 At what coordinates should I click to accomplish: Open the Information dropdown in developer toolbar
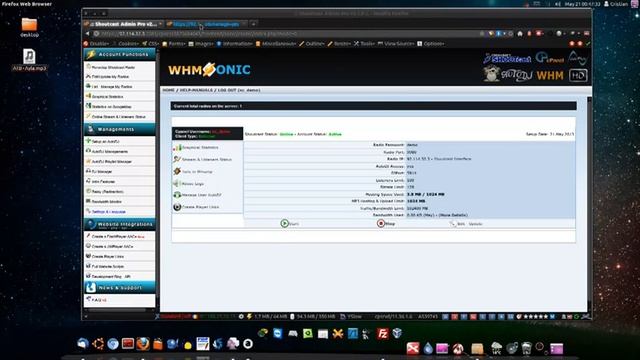[234, 44]
